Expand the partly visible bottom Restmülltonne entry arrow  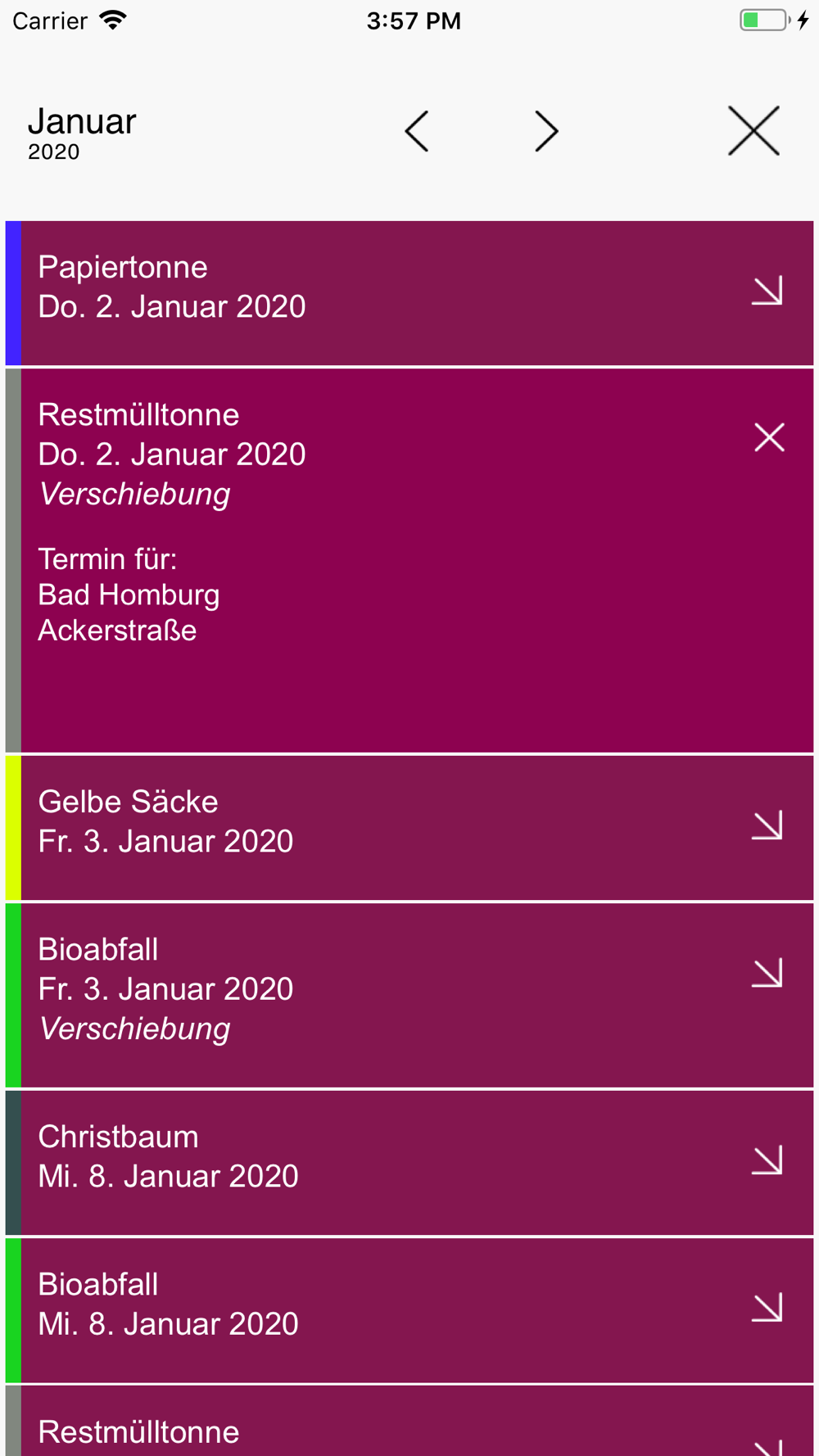tap(767, 1446)
